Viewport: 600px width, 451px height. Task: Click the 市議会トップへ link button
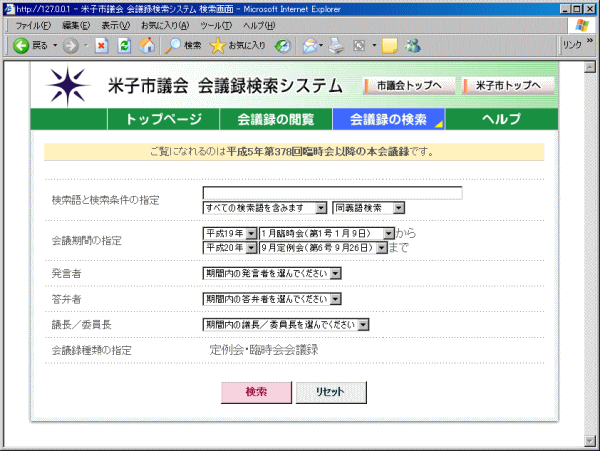point(409,85)
